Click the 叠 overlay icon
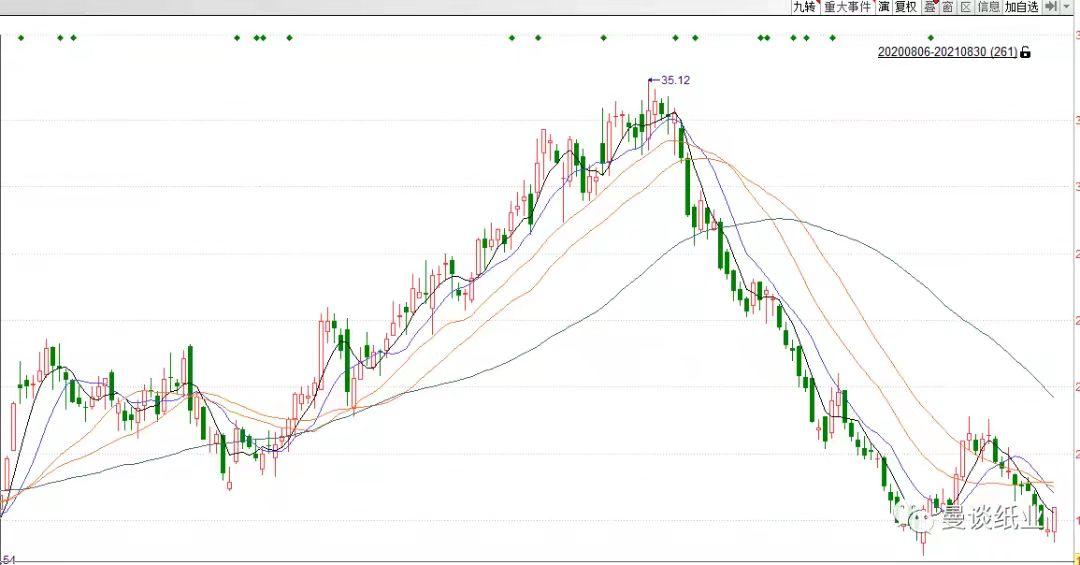 click(929, 7)
